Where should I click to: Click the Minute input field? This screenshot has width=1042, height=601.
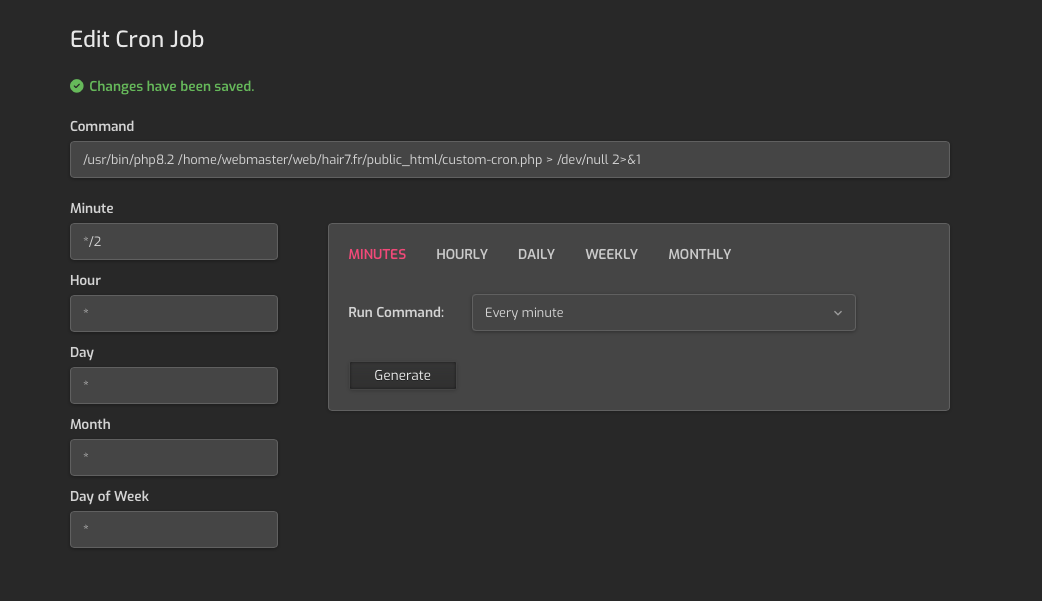coord(174,241)
